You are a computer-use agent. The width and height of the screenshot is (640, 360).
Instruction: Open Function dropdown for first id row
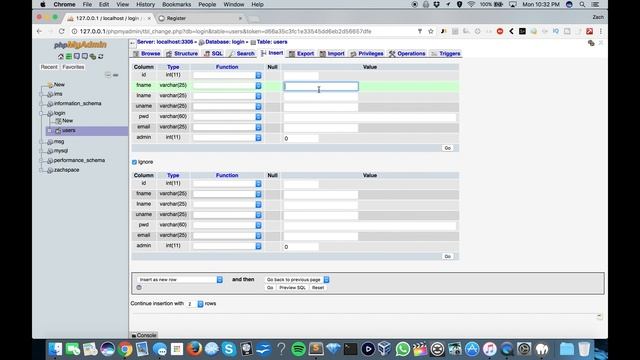pyautogui.click(x=227, y=75)
